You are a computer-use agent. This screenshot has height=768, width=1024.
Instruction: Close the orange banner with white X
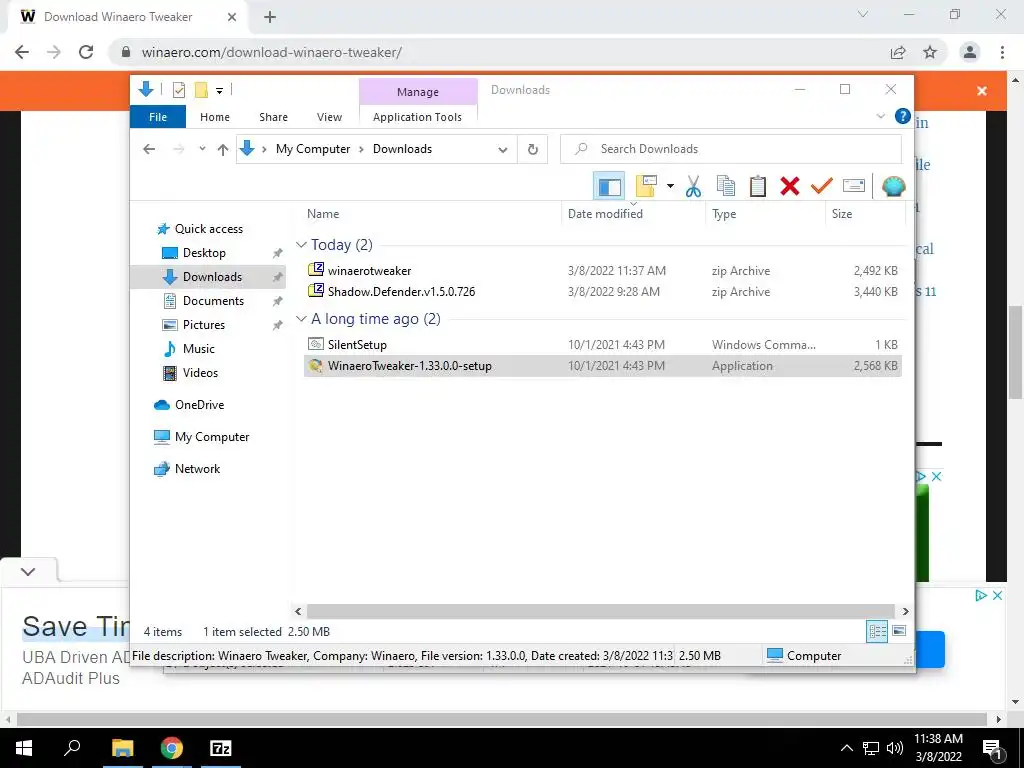pos(982,91)
